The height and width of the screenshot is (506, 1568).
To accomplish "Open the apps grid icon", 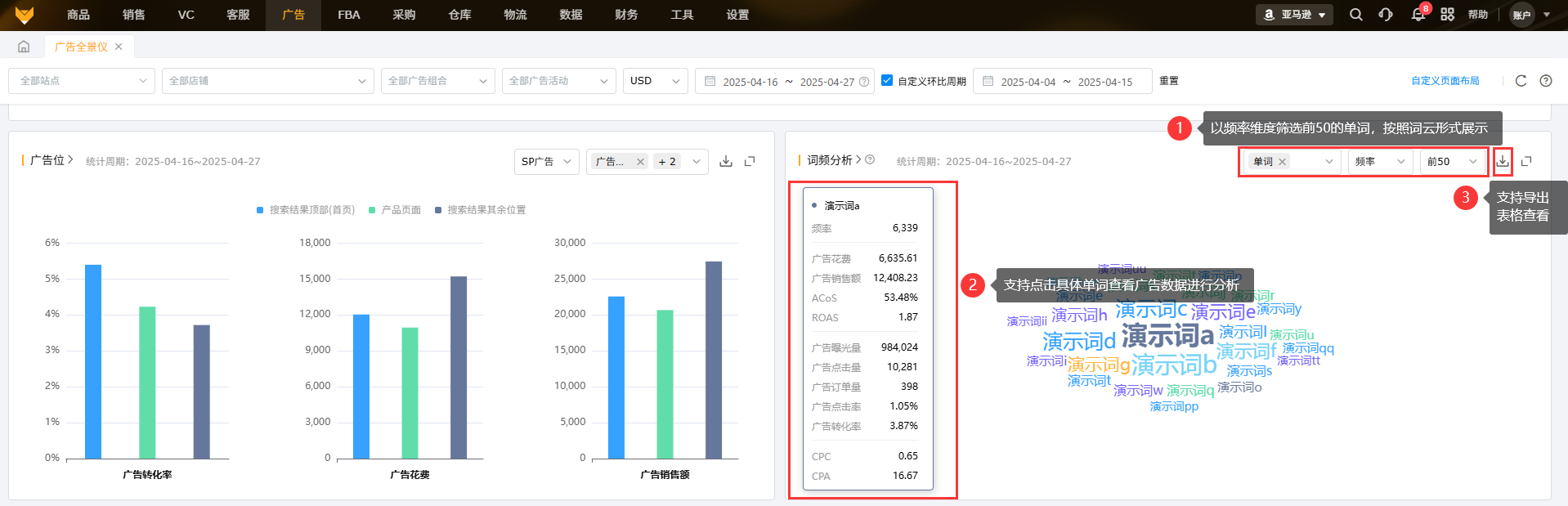I will [1447, 15].
